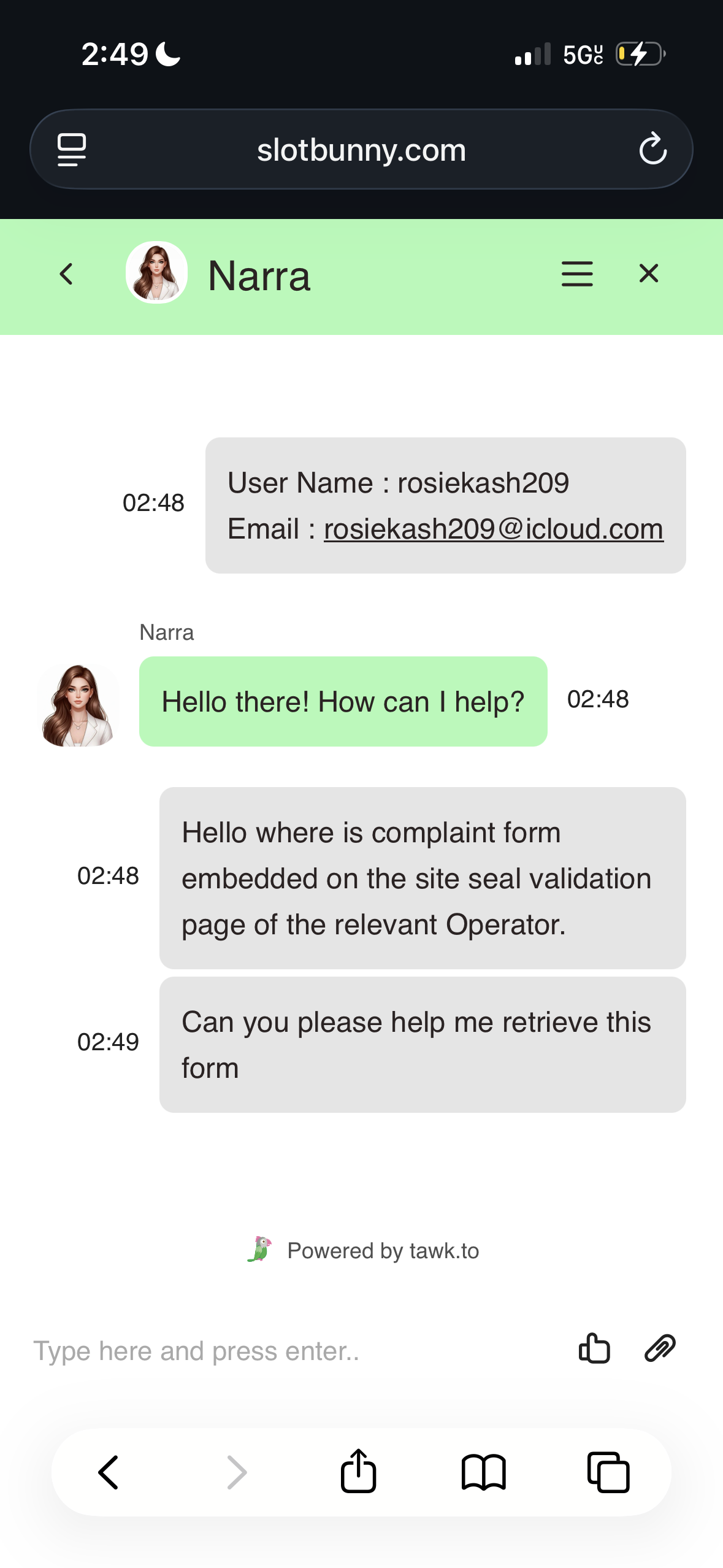
Task: Open the chat hamburger menu
Action: 576,274
